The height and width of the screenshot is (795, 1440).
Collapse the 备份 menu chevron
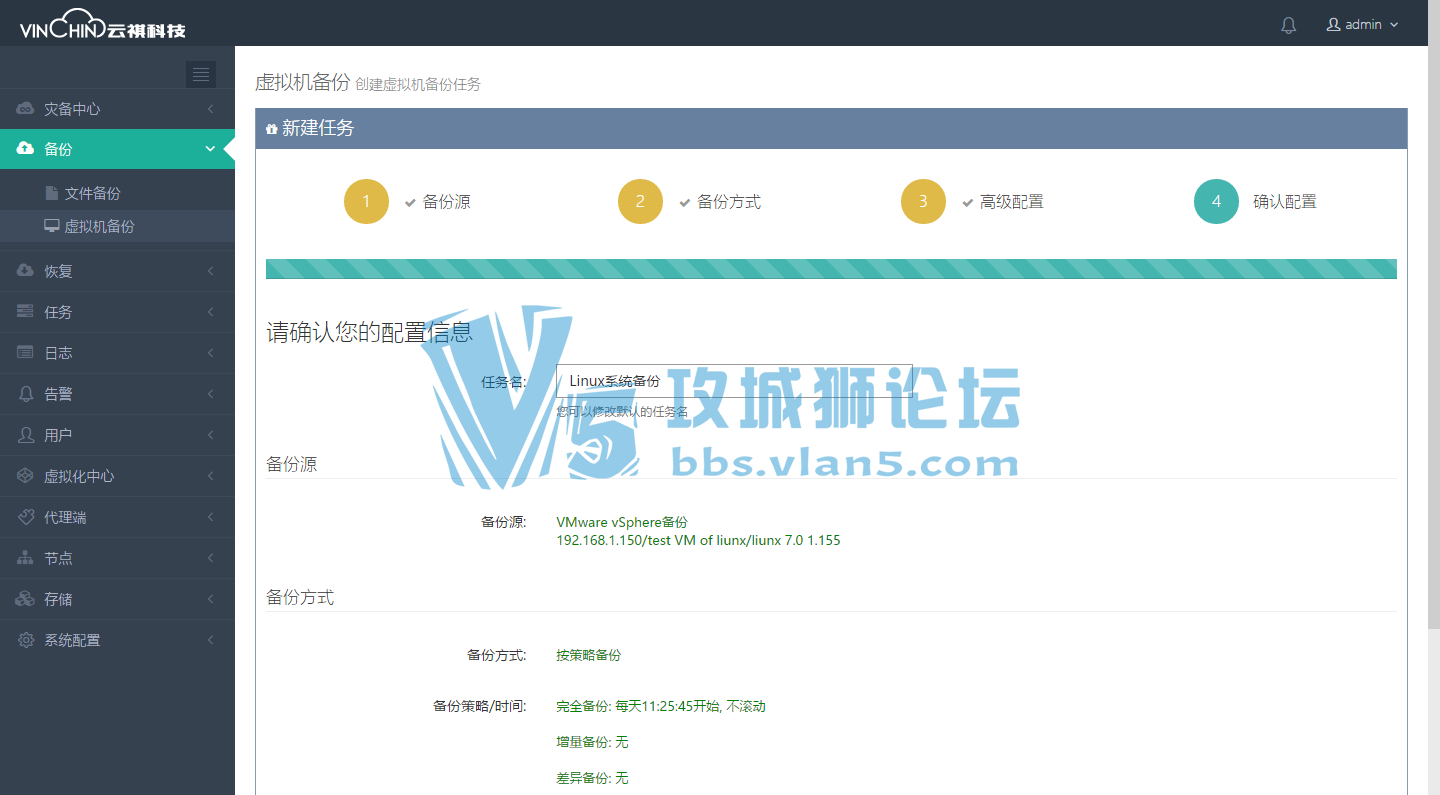[210, 149]
